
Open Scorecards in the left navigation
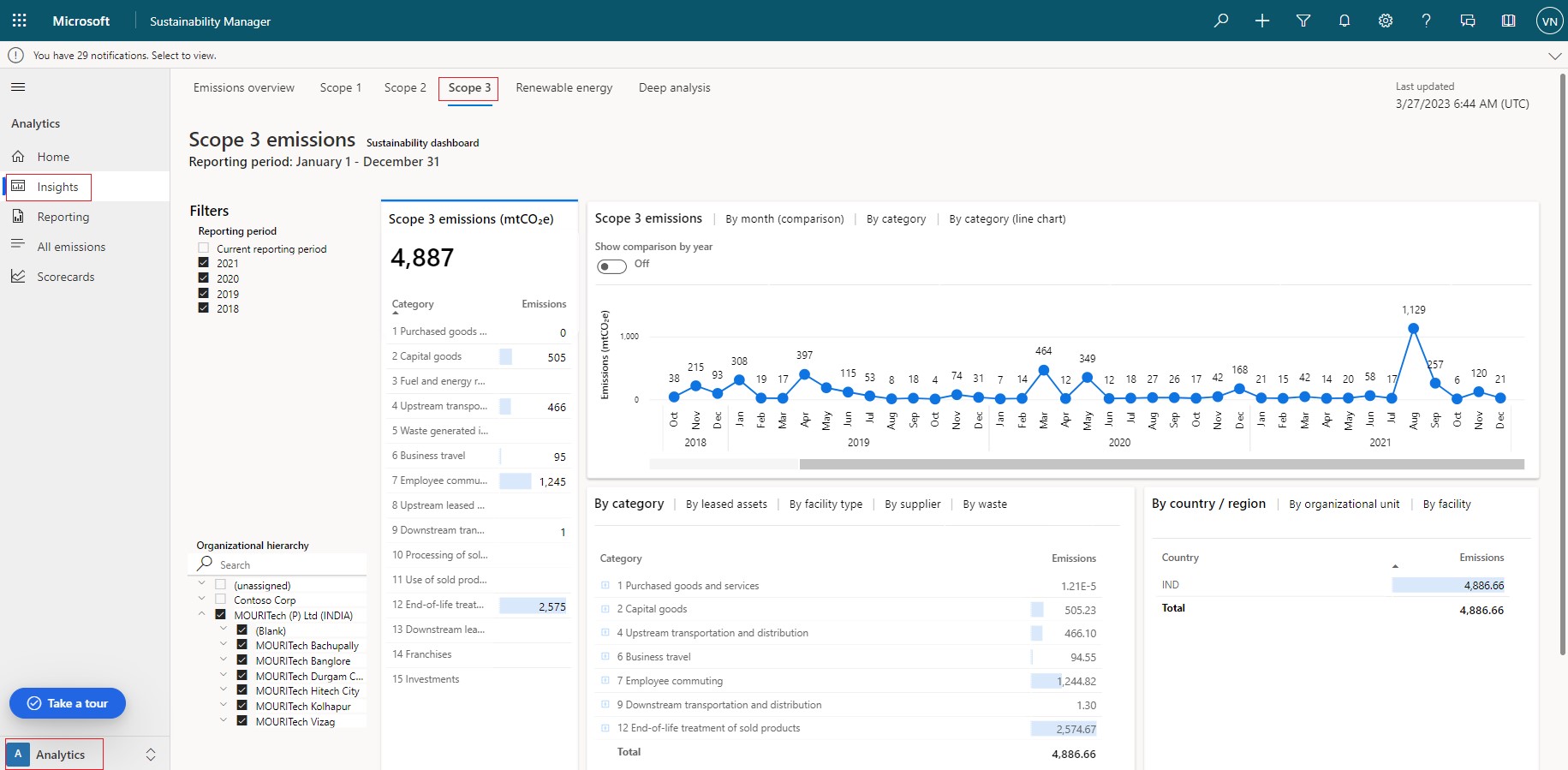point(65,277)
